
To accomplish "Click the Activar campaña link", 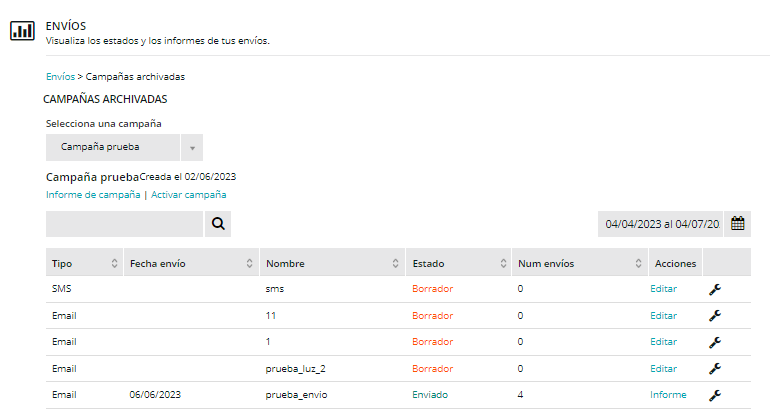I will (x=188, y=195).
